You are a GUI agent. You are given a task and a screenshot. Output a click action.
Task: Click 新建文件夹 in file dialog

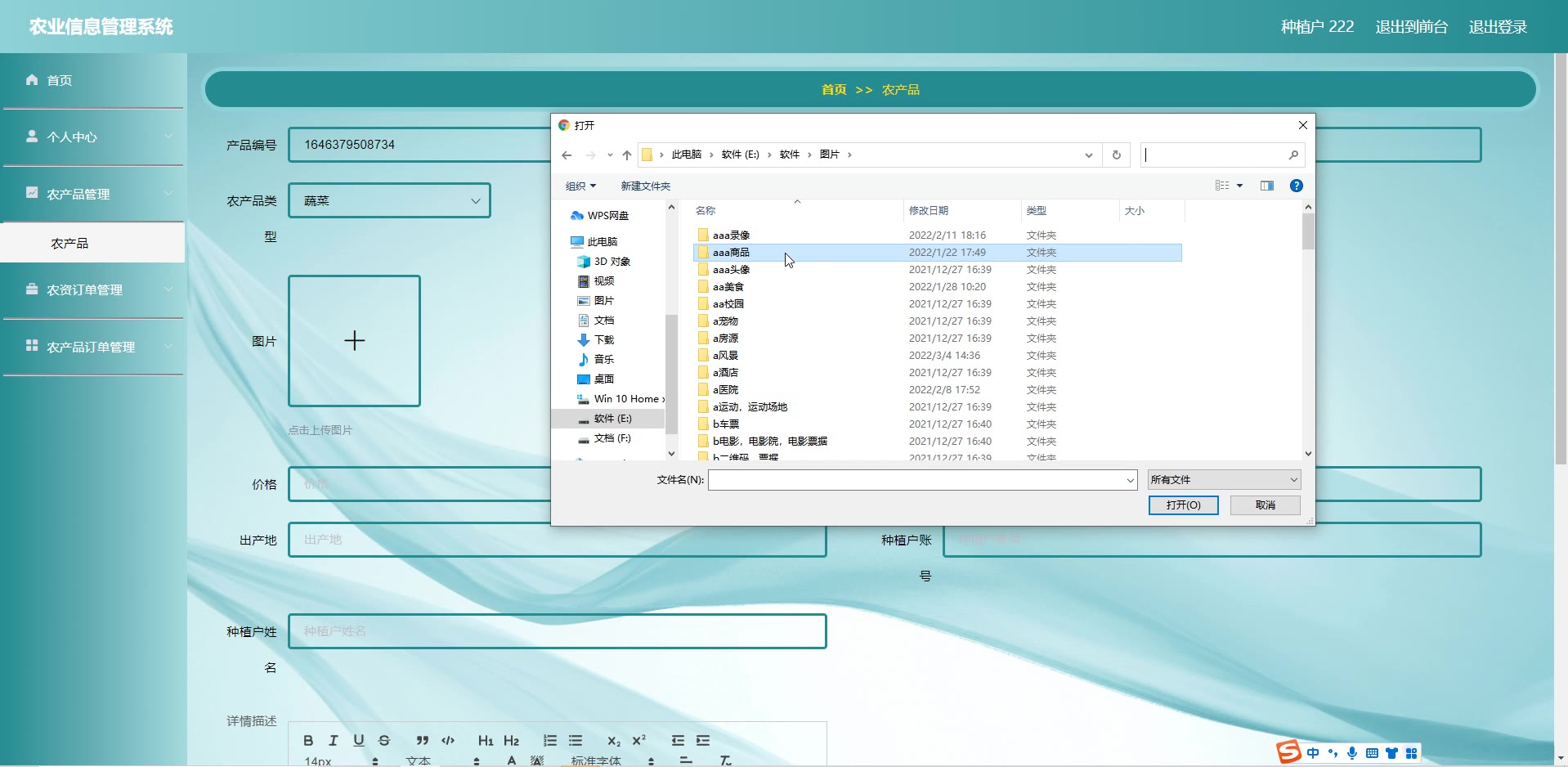(x=645, y=186)
